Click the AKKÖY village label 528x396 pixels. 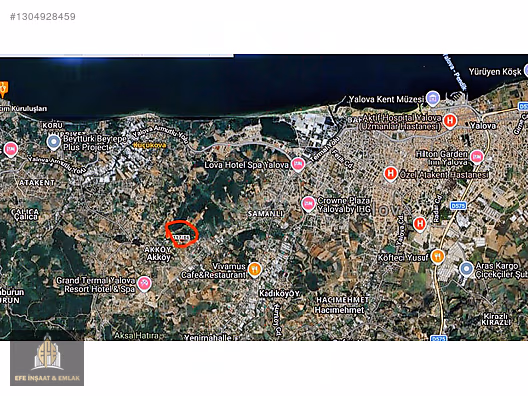pos(158,250)
